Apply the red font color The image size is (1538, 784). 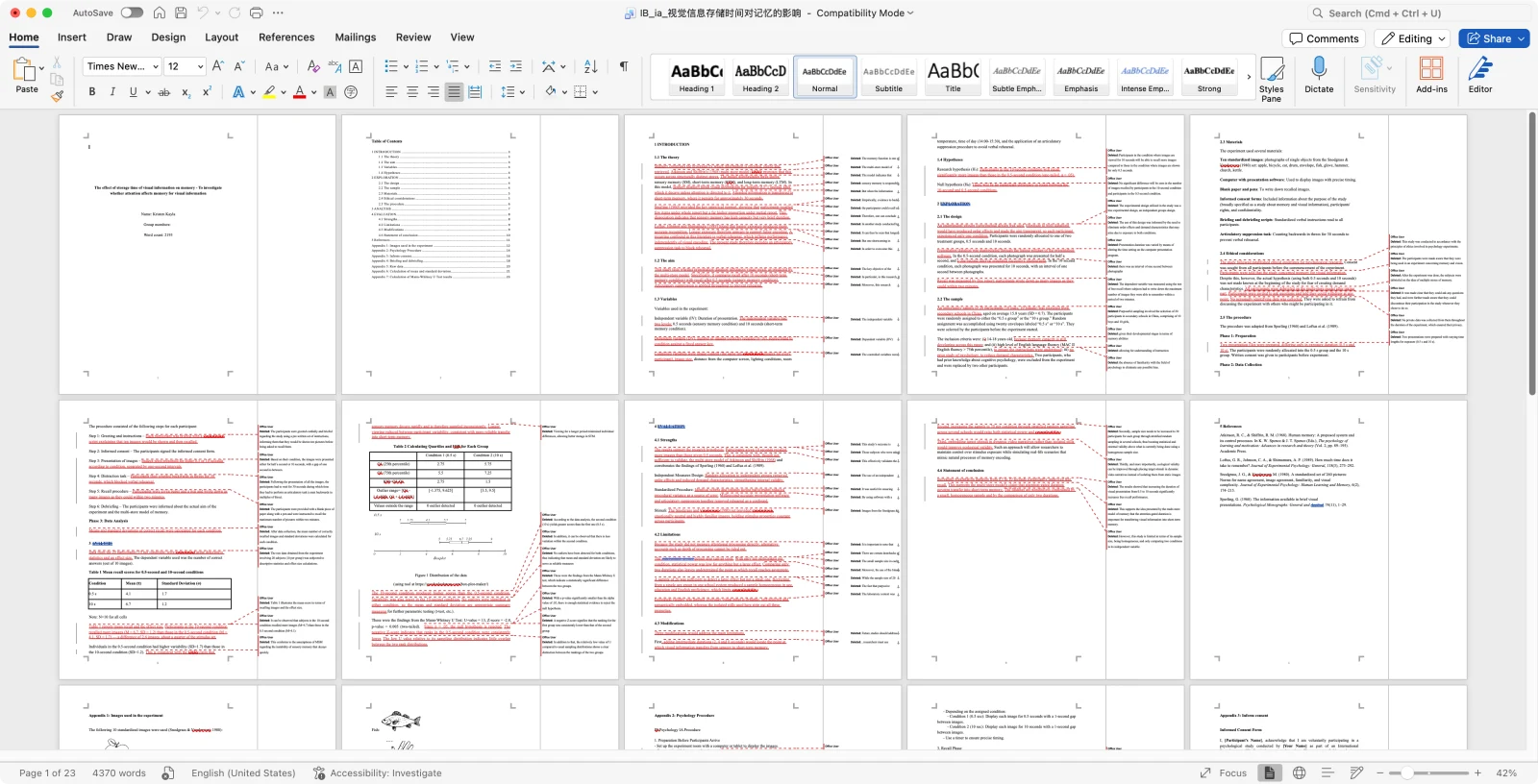click(x=300, y=92)
